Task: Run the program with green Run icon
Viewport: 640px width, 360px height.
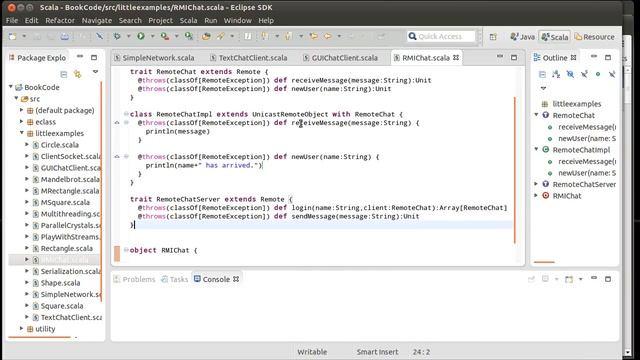Action: coord(141,36)
